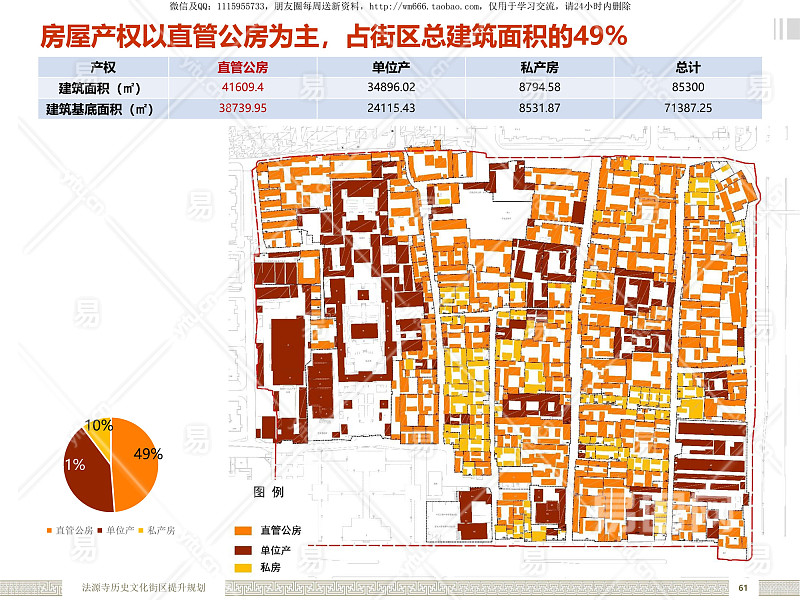Screen dimensions: 800x600
Task: Select the value 34896.02 in the table
Action: [391, 87]
